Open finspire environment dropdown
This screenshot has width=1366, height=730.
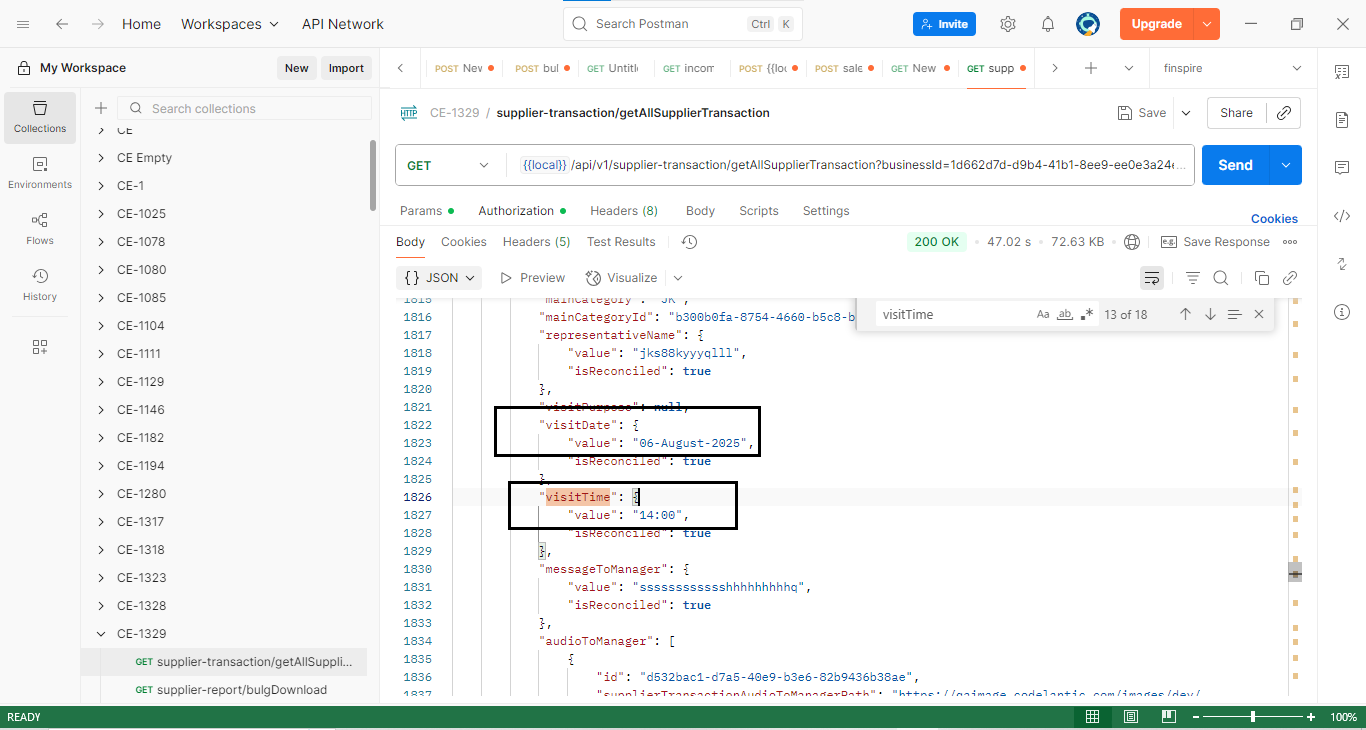coord(1232,68)
